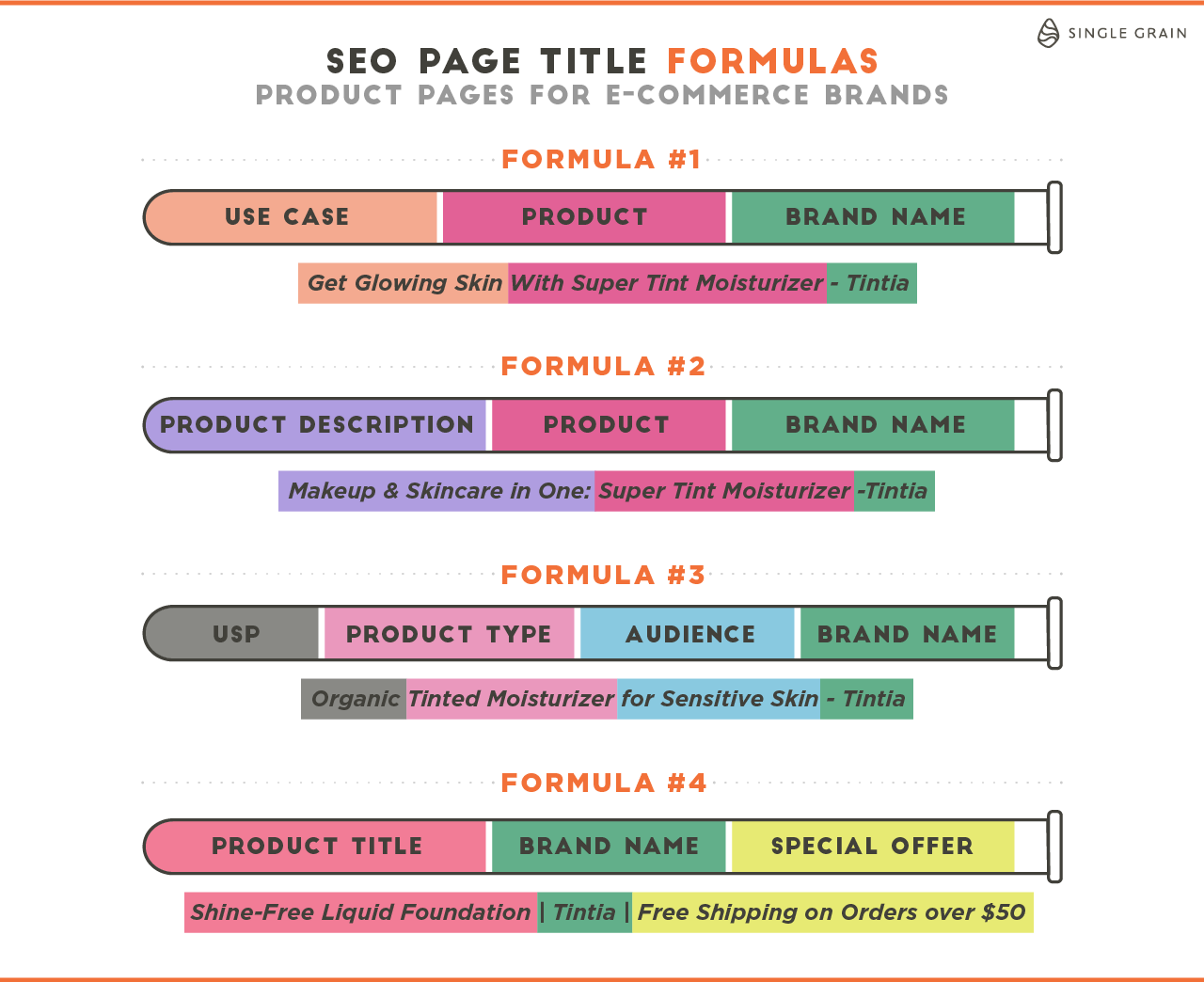This screenshot has width=1204, height=982.
Task: Click "Makeup & Skincare in One:" example
Action: [x=439, y=491]
